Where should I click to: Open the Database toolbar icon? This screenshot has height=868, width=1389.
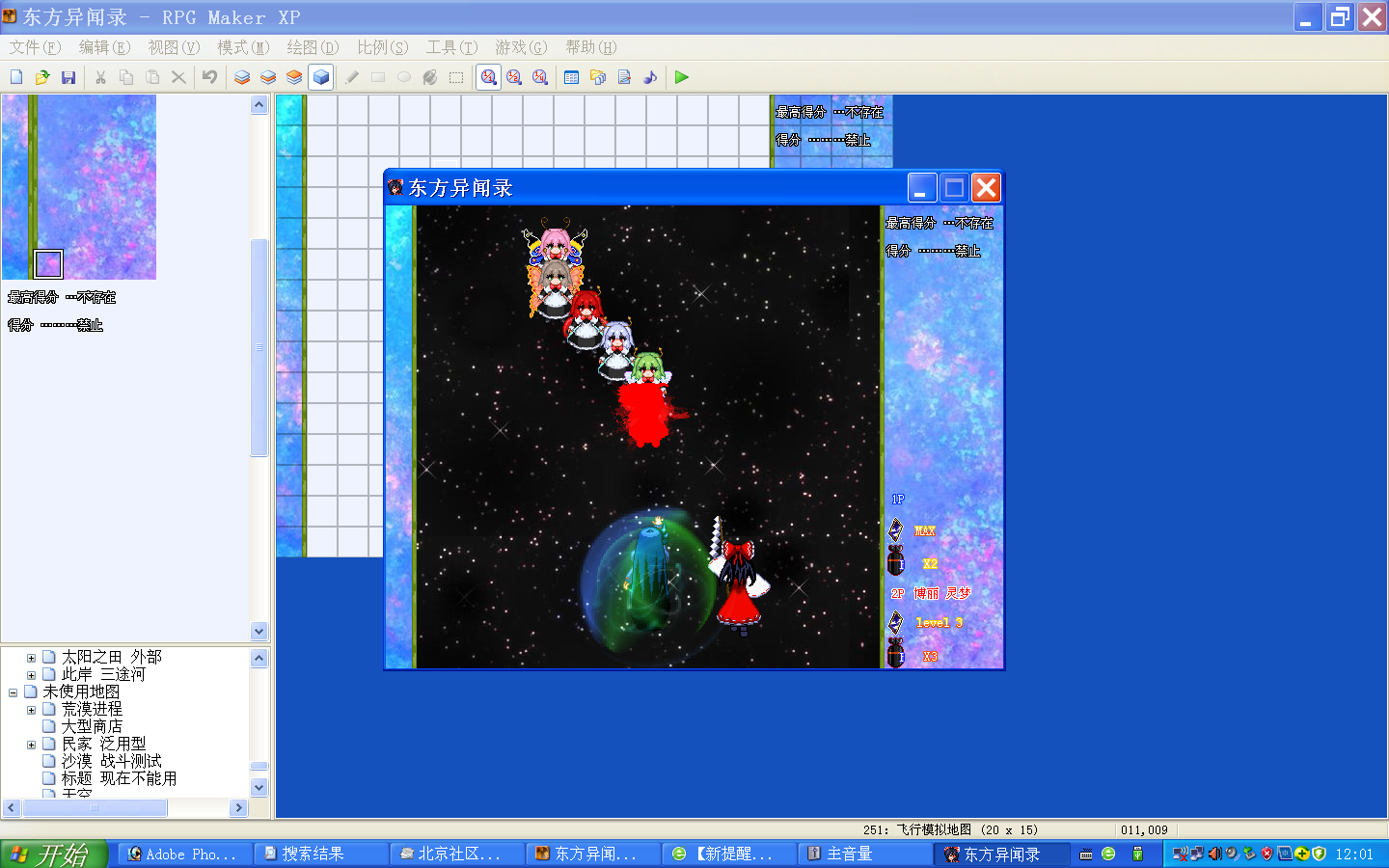pyautogui.click(x=571, y=77)
